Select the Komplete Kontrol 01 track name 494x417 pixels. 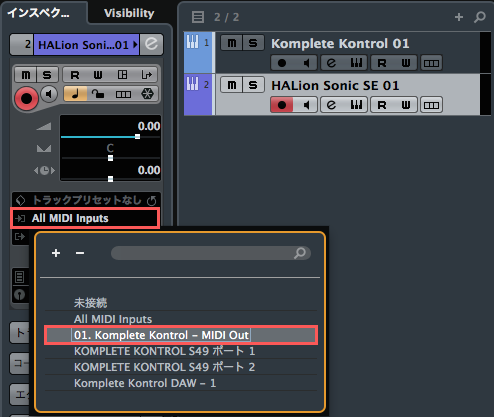point(340,44)
